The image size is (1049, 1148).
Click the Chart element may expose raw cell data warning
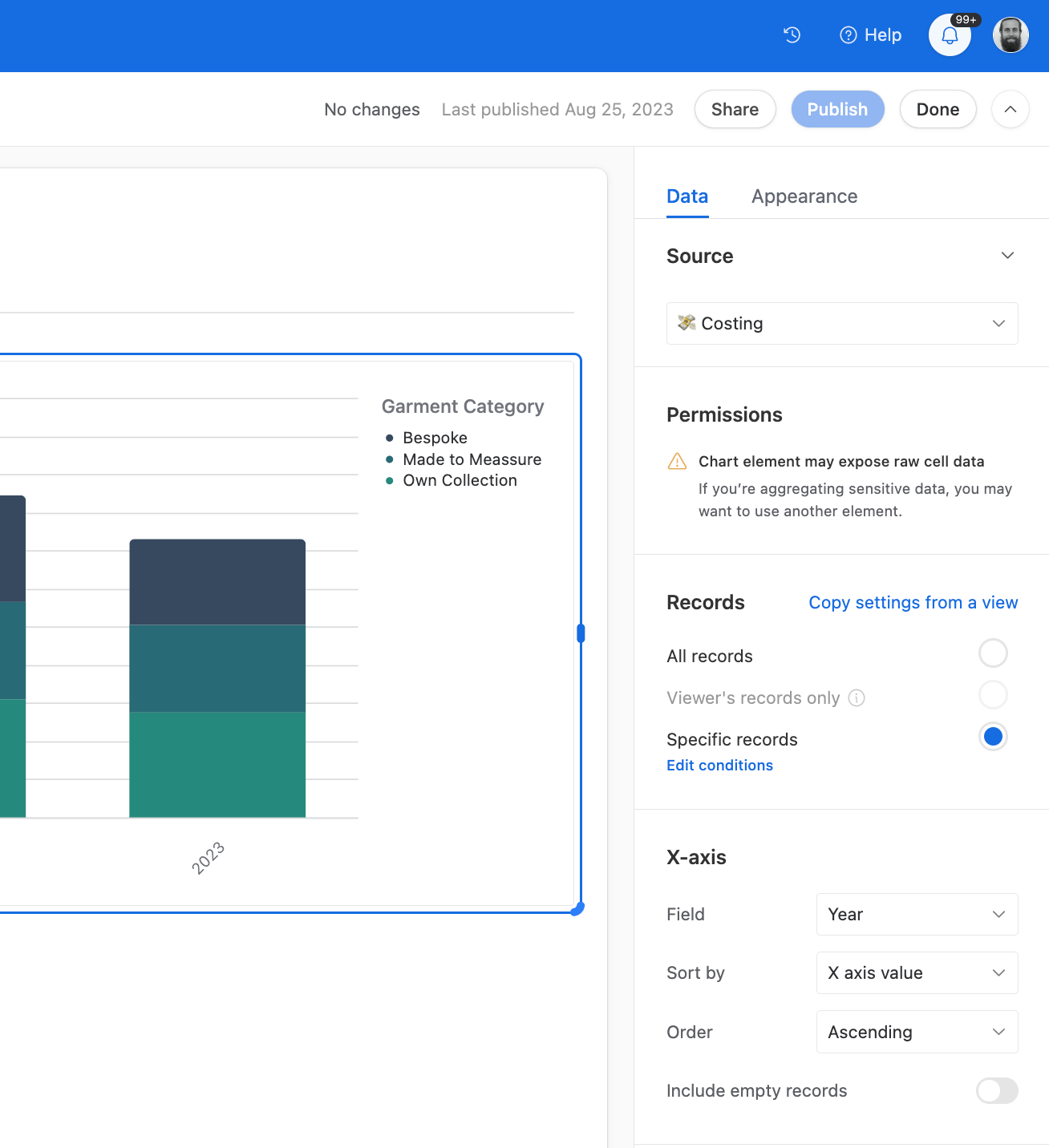tap(841, 461)
